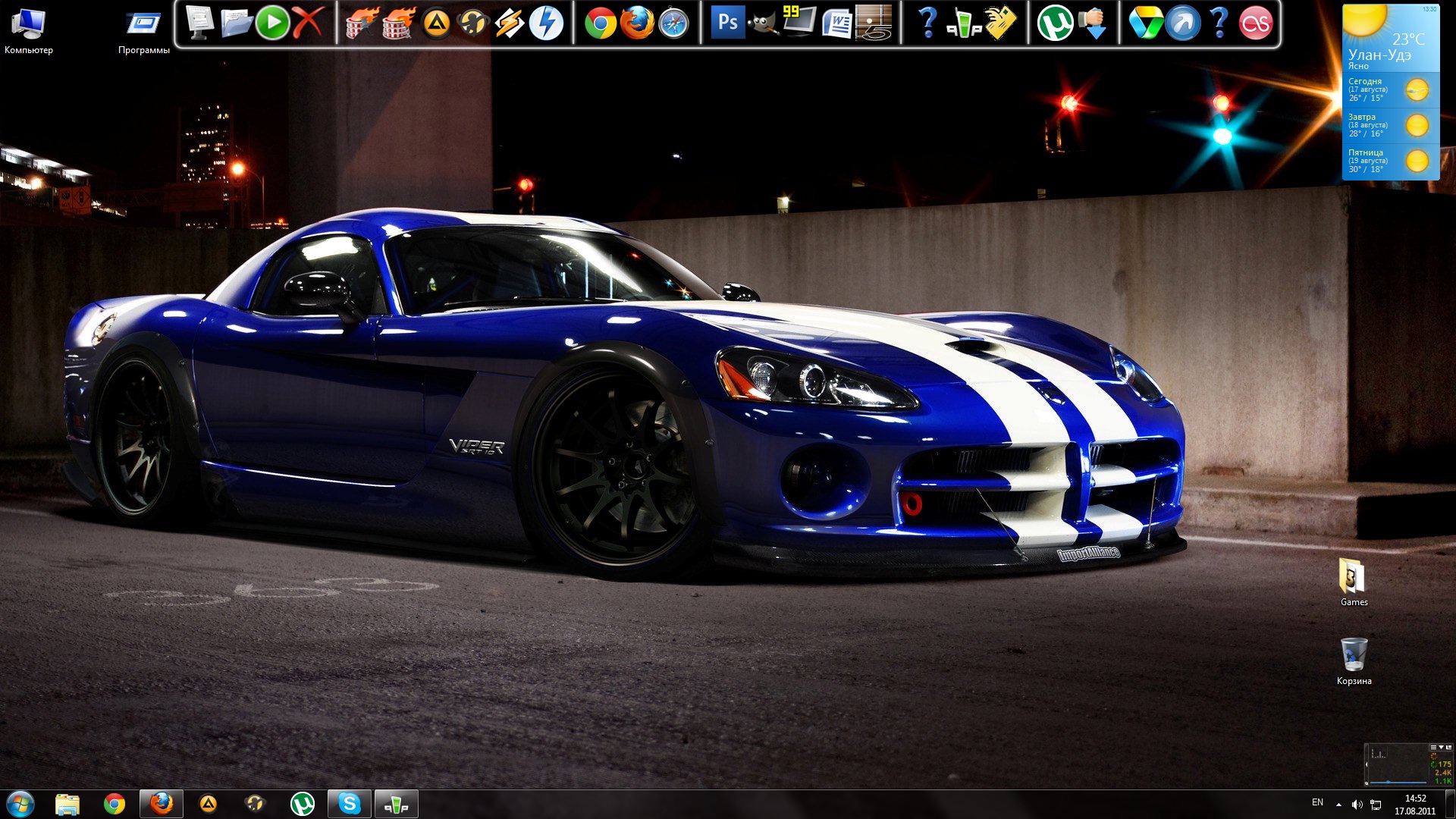The image size is (1456, 819).
Task: Switch the EN input language indicator
Action: (x=1317, y=802)
